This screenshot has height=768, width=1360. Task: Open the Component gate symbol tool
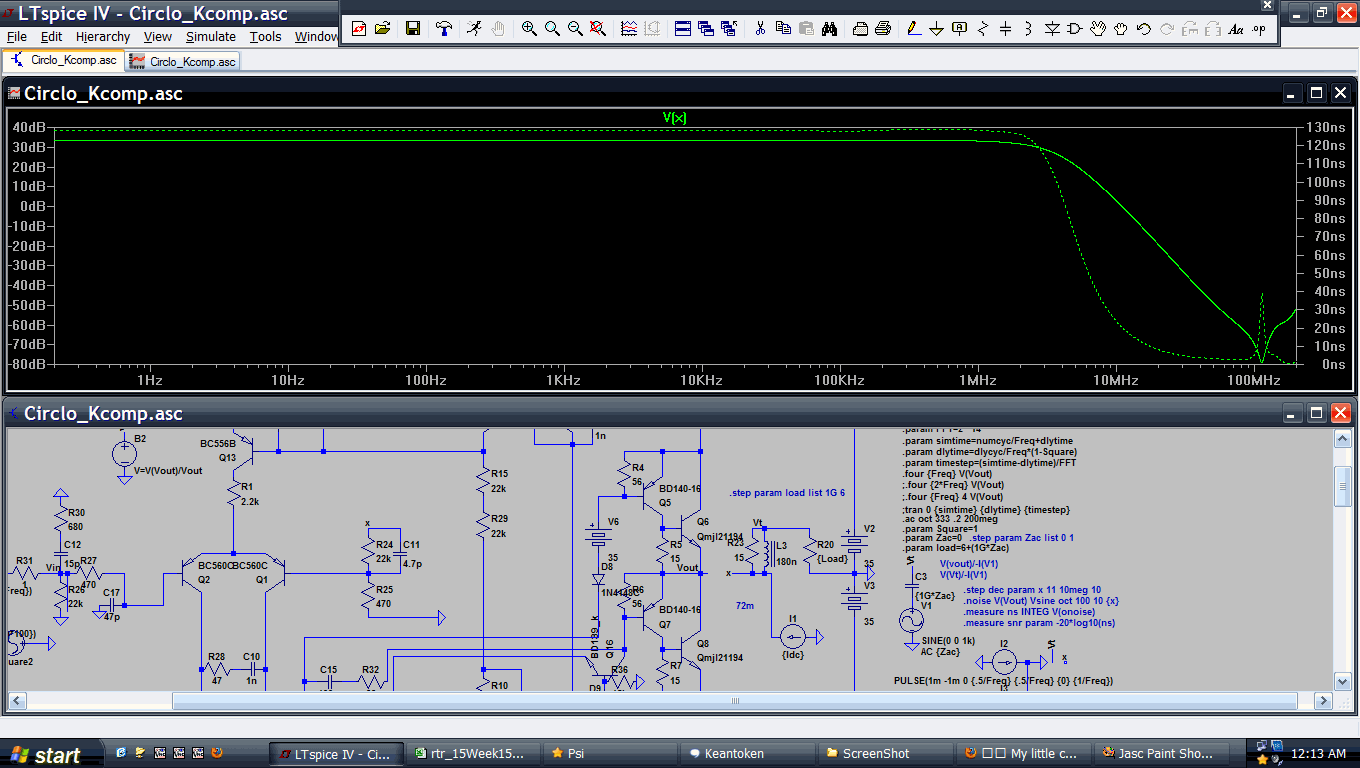pyautogui.click(x=1075, y=29)
